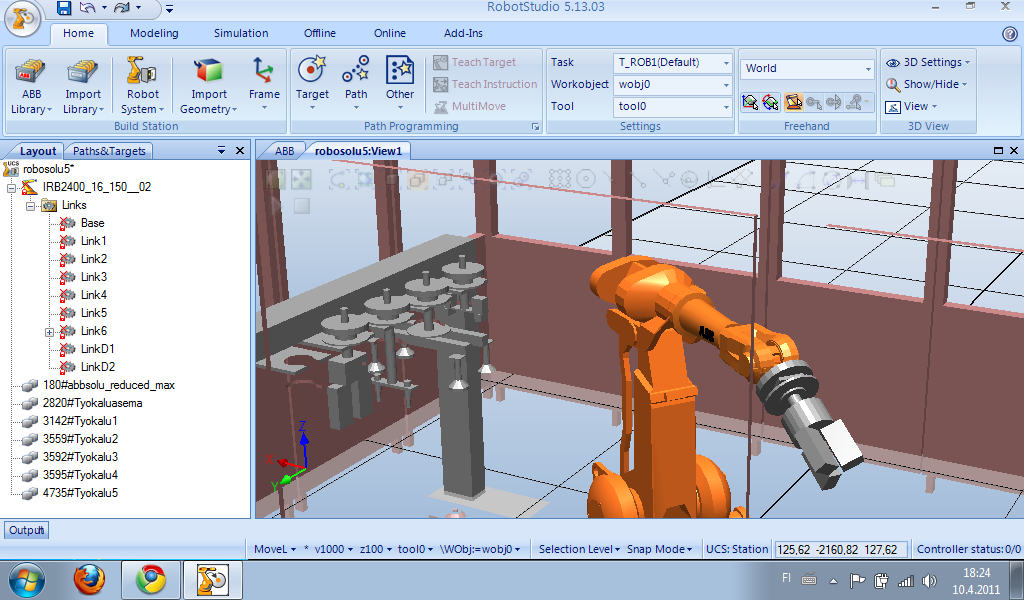Open the Path Programming dialog launcher
This screenshot has width=1024, height=600.
pos(536,127)
